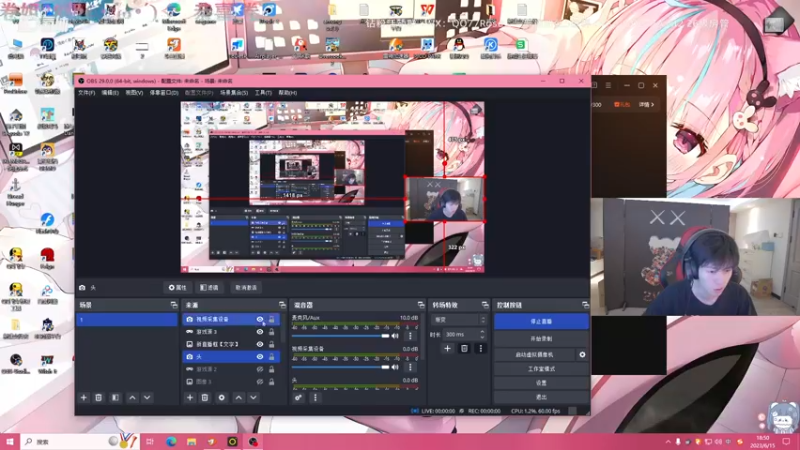Remove selected source using the Sources panel trash icon
Viewport: 800px width, 450px height.
pyautogui.click(x=205, y=397)
